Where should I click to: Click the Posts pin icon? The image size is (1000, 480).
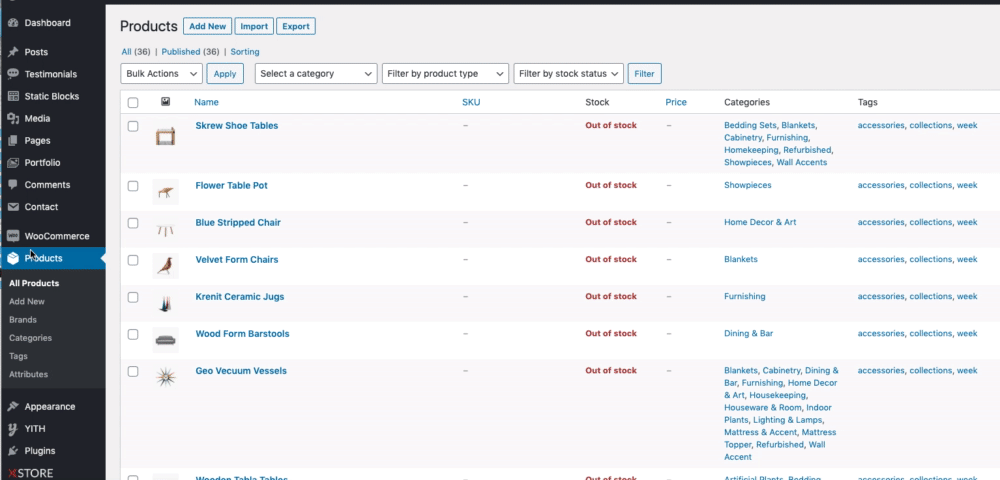click(x=13, y=52)
